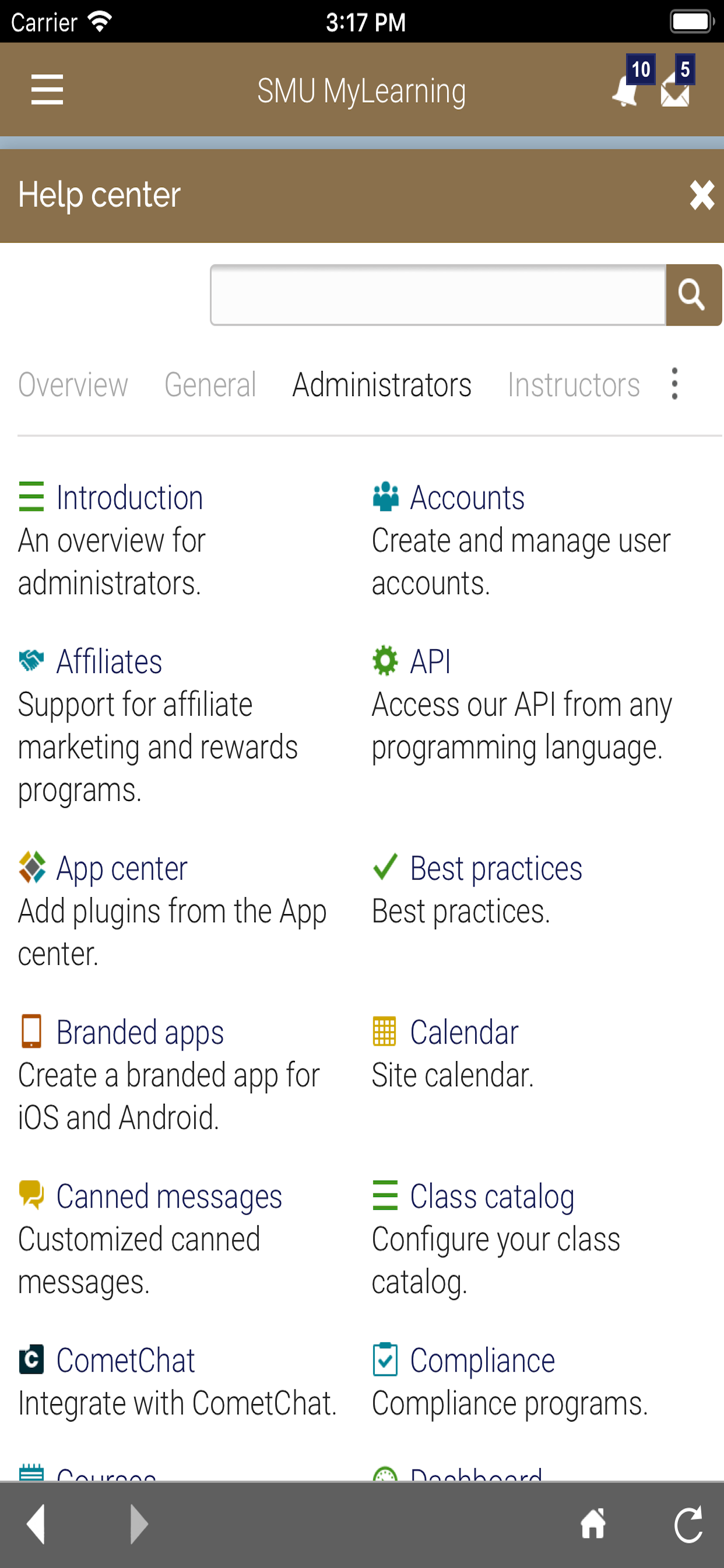This screenshot has width=724, height=1568.
Task: Open the Canned messages topic
Action: click(169, 1196)
